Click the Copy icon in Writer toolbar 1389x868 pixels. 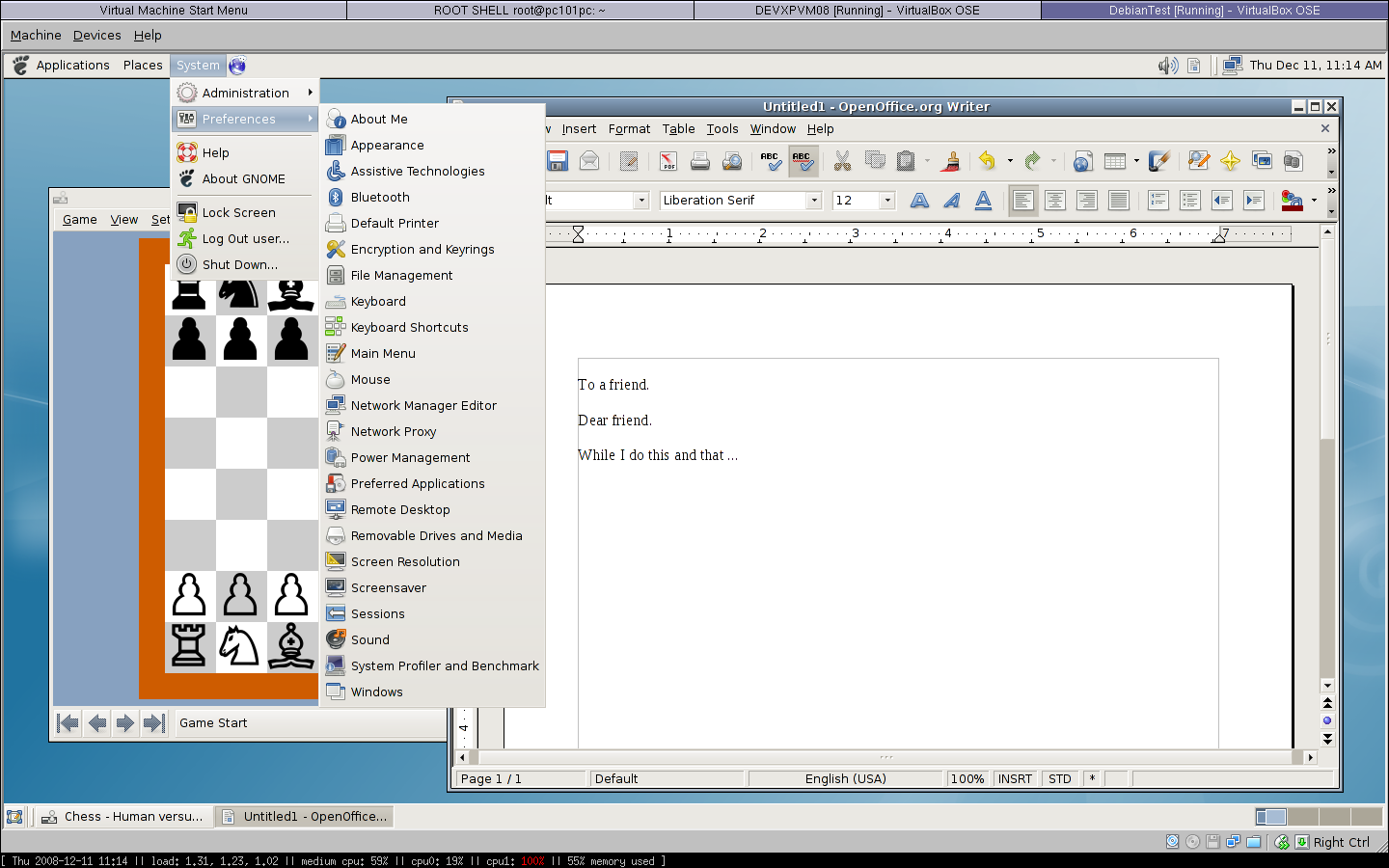pos(875,161)
